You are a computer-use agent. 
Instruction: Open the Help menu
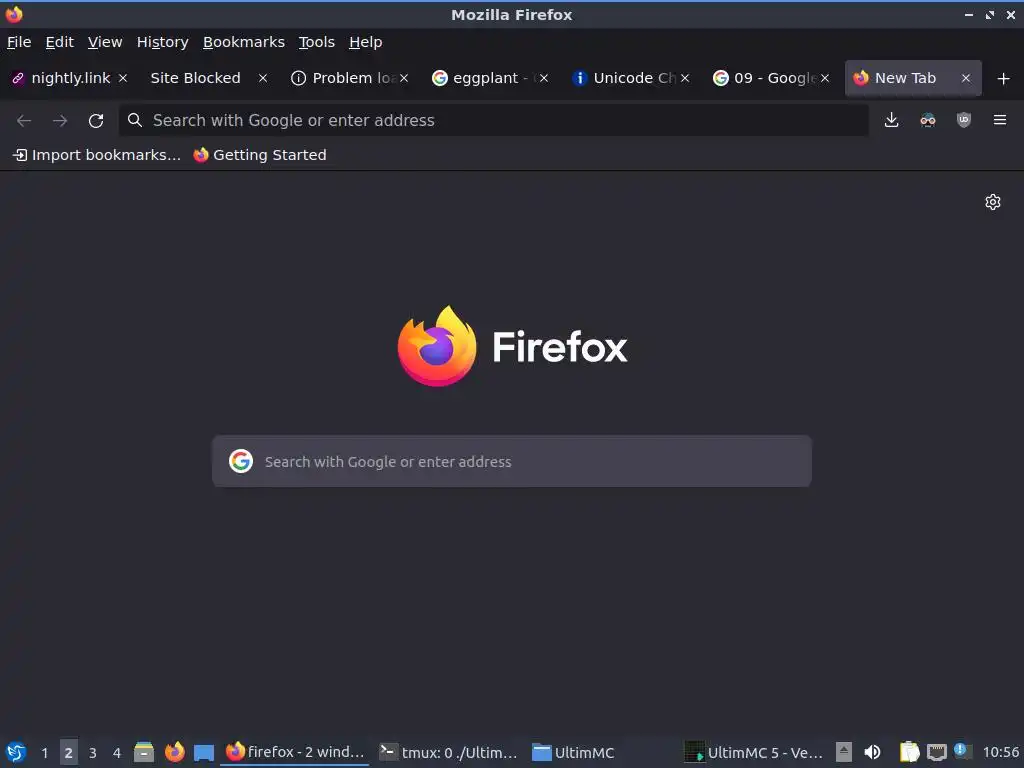point(366,42)
